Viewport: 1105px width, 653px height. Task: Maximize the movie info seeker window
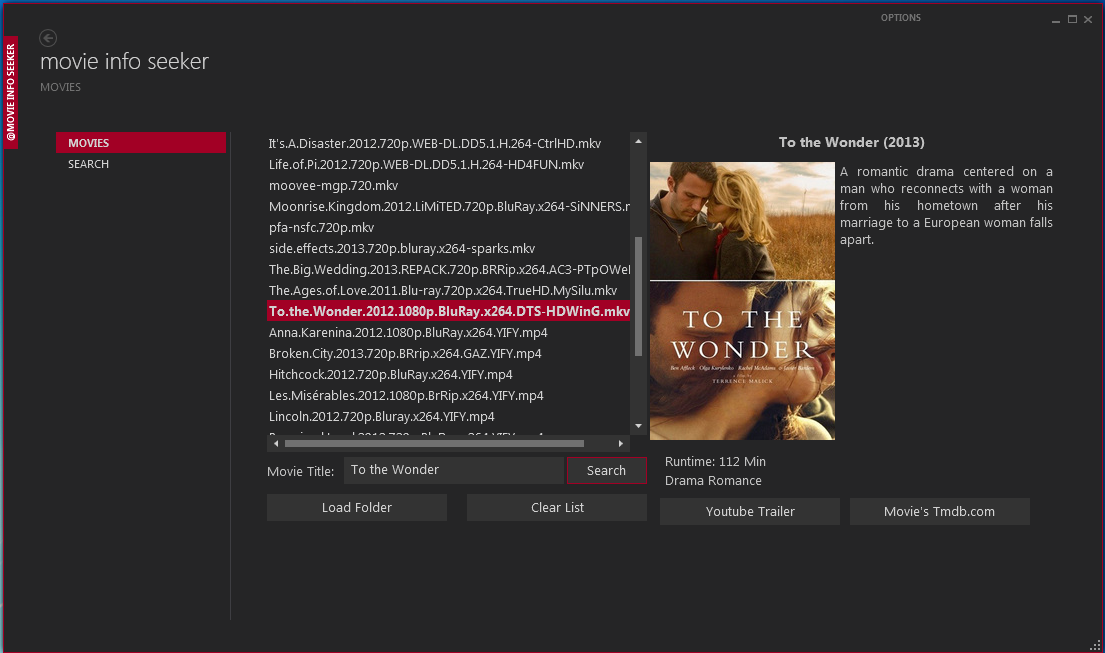tap(1072, 20)
